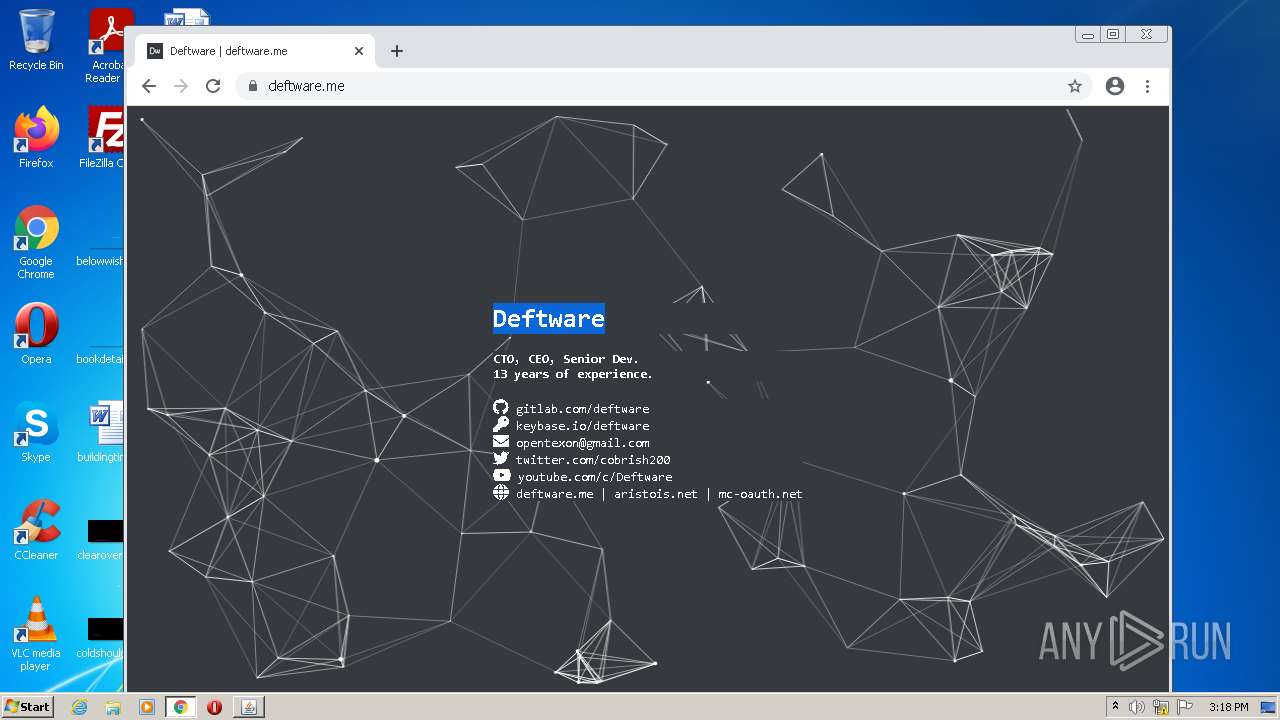Click the volume speaker tray icon
Viewport: 1280px width, 720px height.
click(x=1137, y=707)
